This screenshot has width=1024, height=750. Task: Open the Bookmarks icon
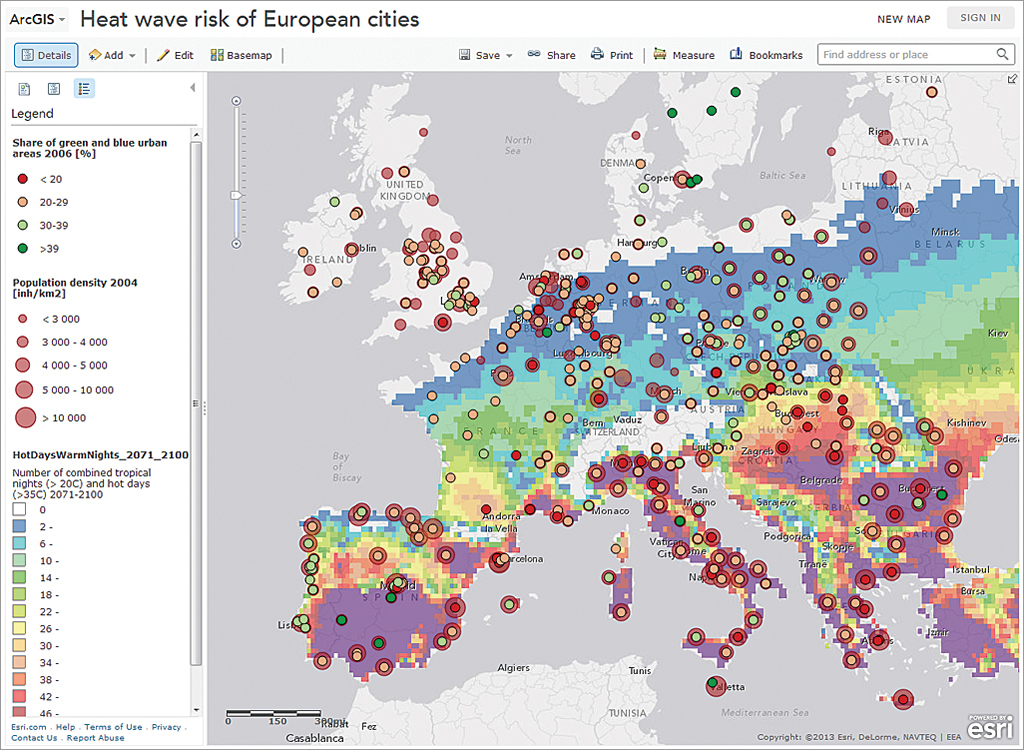tap(736, 54)
